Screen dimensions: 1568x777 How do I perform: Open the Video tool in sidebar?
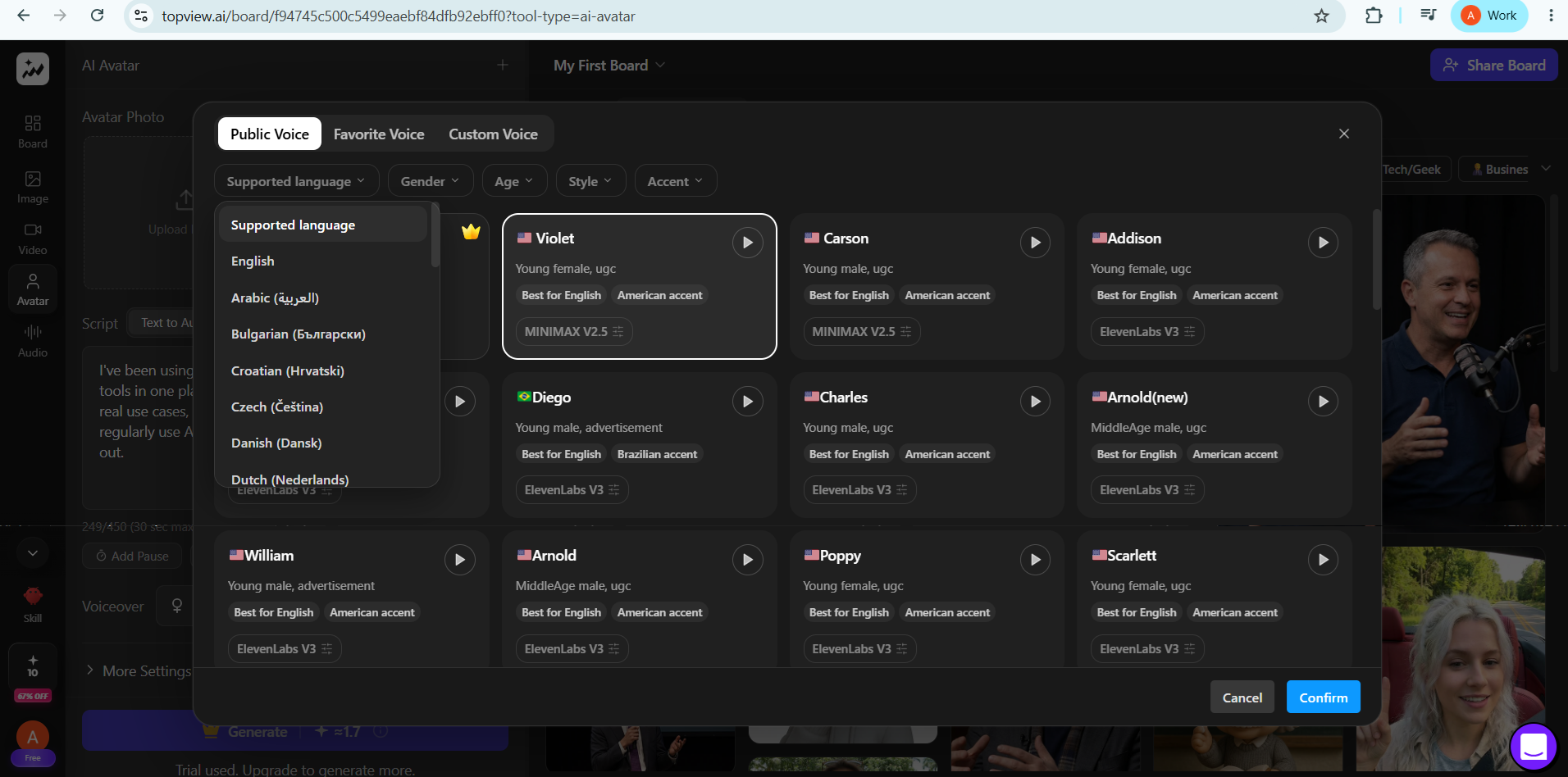pyautogui.click(x=33, y=239)
